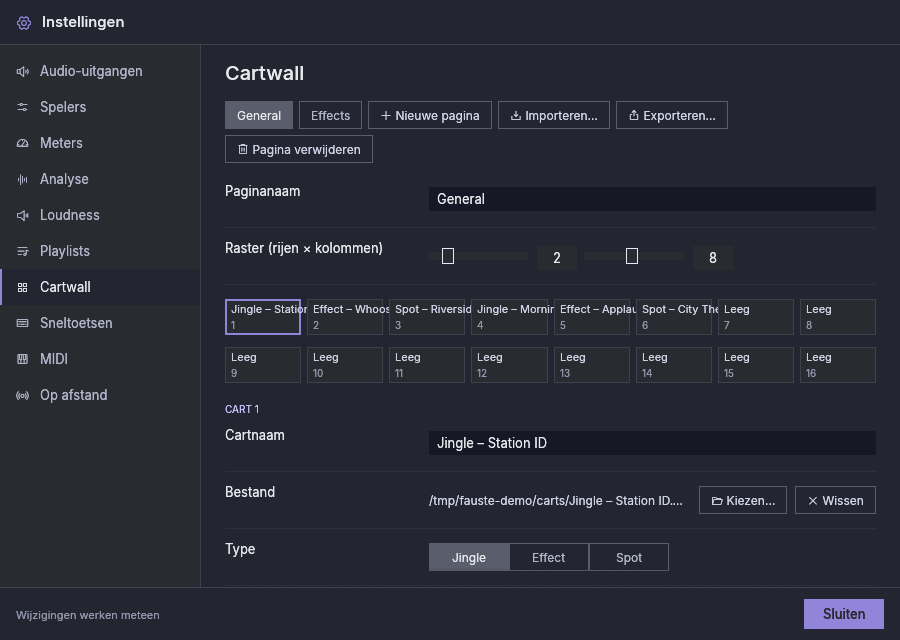Click the Instellingen gear icon

(x=24, y=22)
